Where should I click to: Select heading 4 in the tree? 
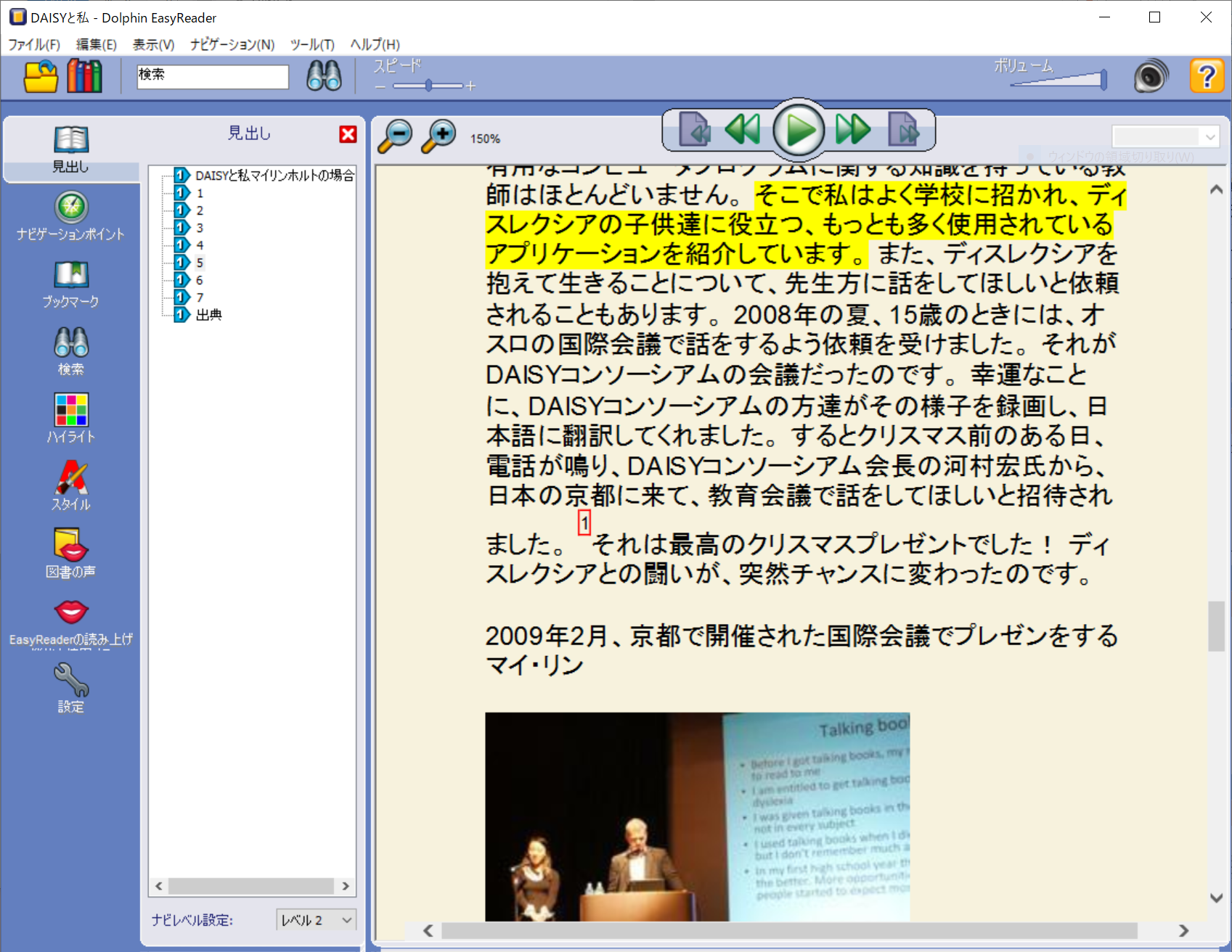click(x=200, y=245)
